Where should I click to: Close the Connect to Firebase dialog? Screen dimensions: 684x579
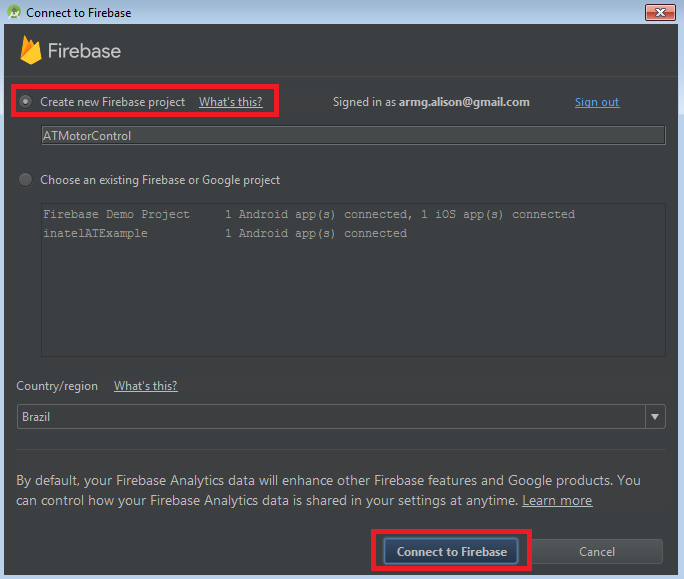659,13
